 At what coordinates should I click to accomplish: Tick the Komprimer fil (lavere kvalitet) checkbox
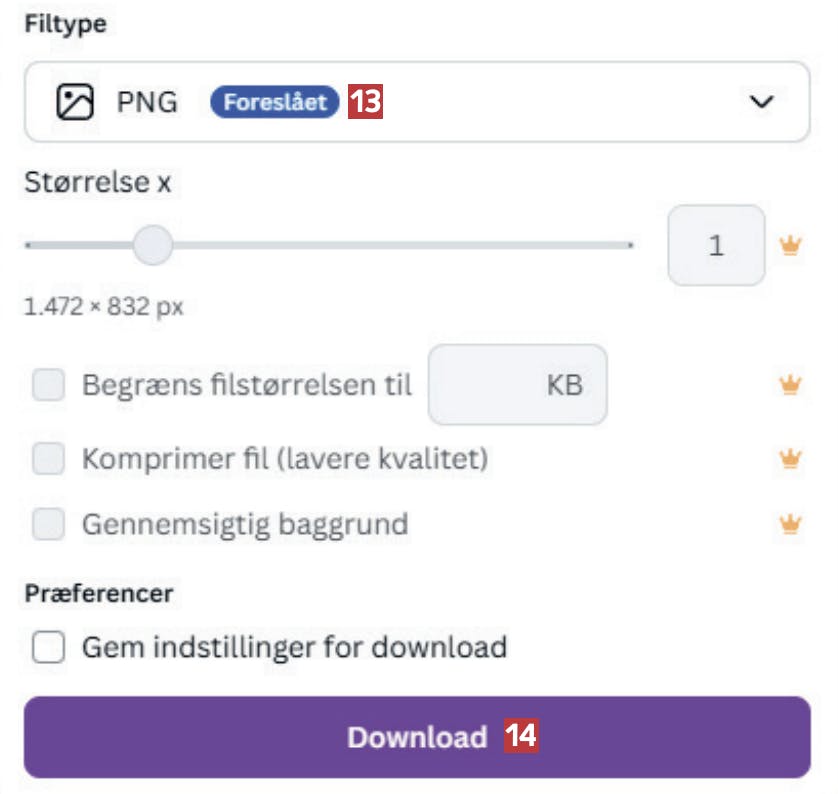pos(48,459)
